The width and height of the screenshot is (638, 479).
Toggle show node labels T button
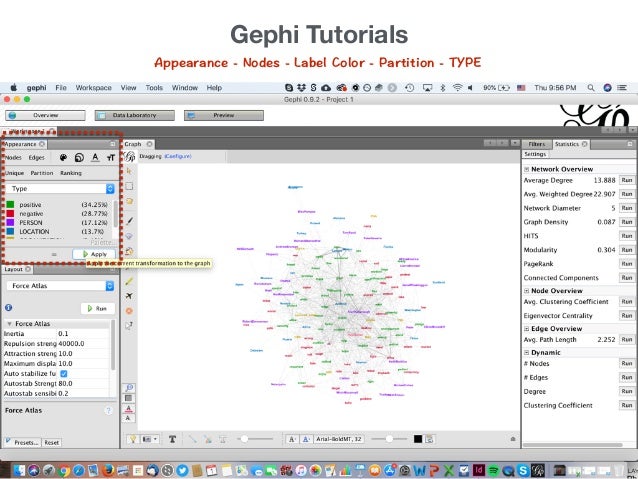pyautogui.click(x=173, y=439)
